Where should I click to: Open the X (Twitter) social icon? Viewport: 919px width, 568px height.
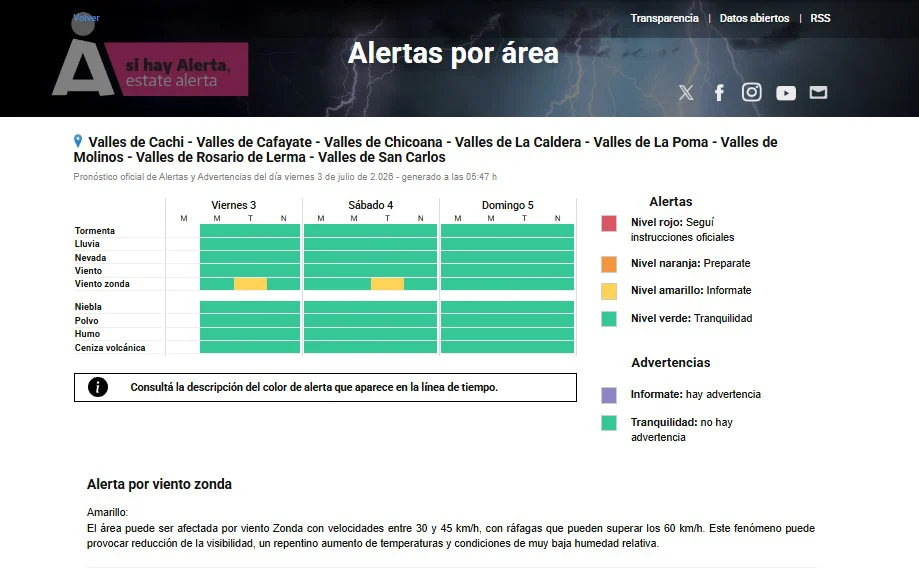point(686,93)
